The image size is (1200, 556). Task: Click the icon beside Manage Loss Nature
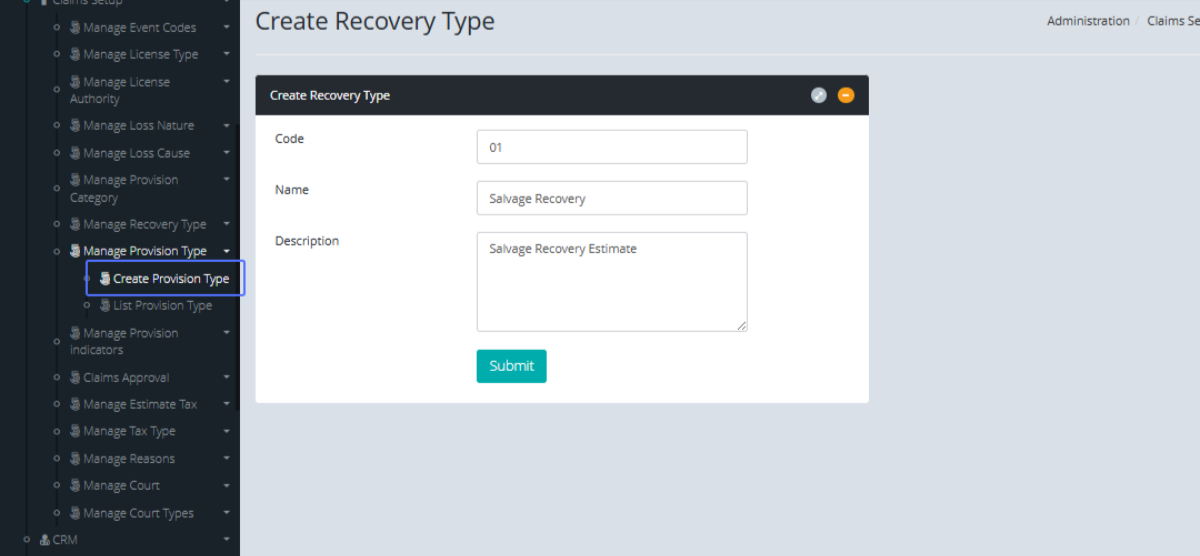pos(75,126)
